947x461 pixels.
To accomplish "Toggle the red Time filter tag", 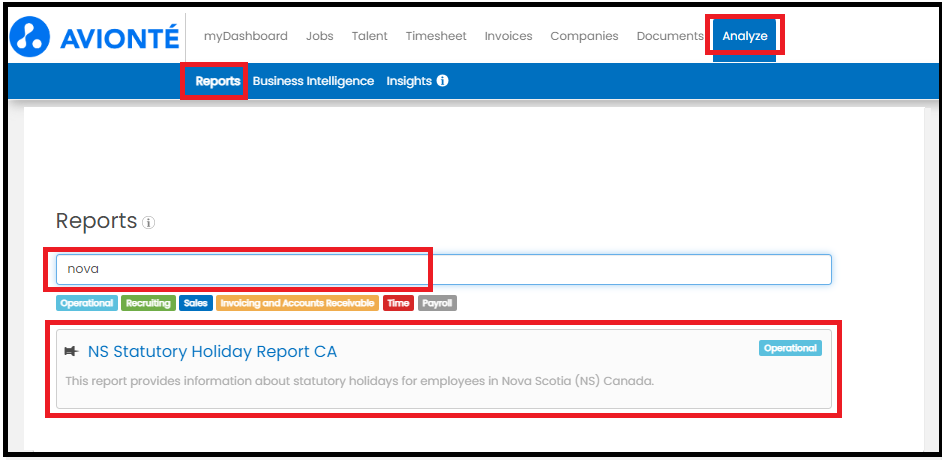I will (399, 303).
